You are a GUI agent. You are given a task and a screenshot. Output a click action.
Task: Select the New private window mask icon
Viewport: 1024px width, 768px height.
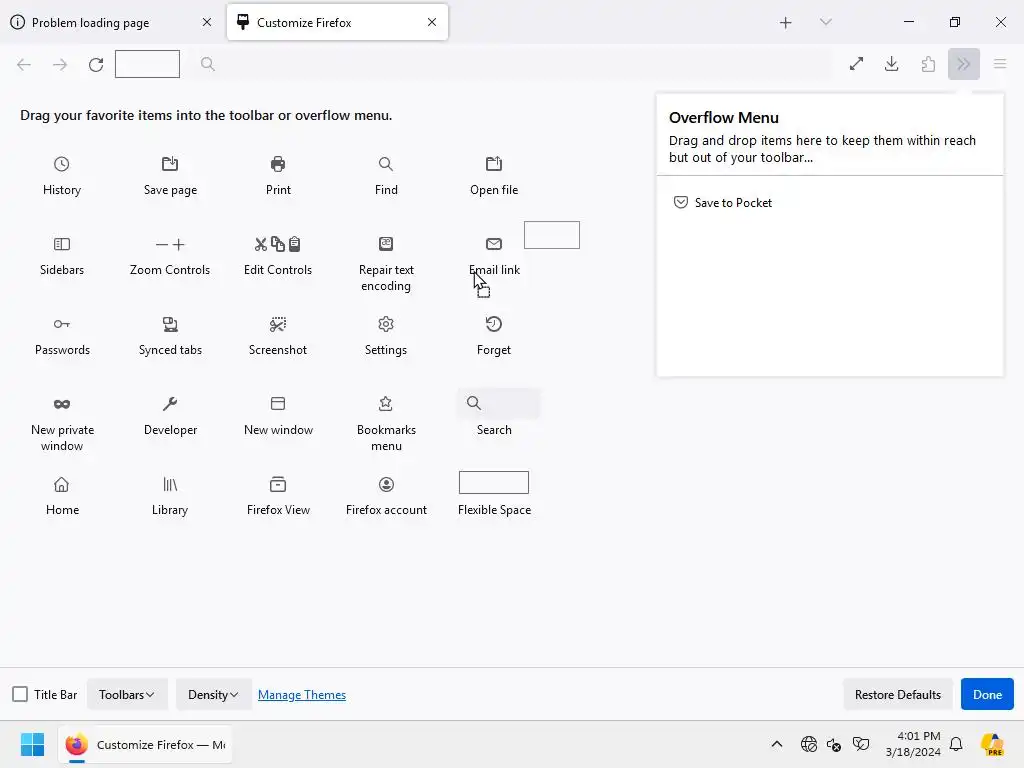pyautogui.click(x=61, y=404)
